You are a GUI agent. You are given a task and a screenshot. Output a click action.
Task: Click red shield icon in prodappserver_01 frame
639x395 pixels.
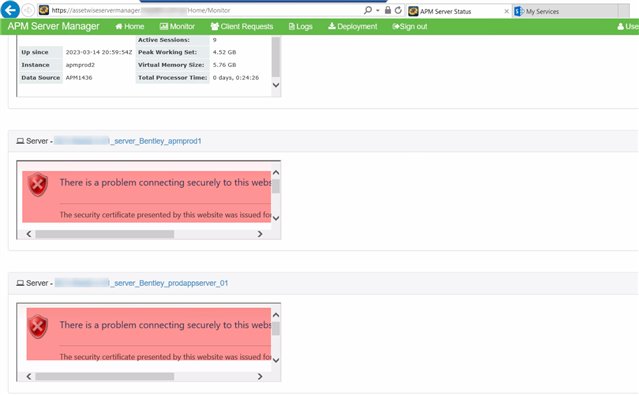(x=38, y=327)
